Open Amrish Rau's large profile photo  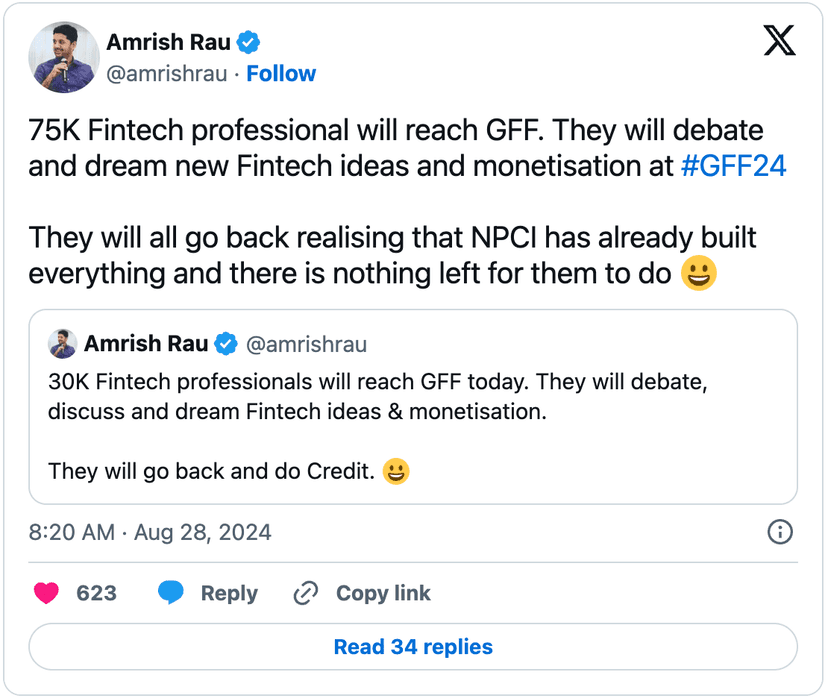click(62, 56)
